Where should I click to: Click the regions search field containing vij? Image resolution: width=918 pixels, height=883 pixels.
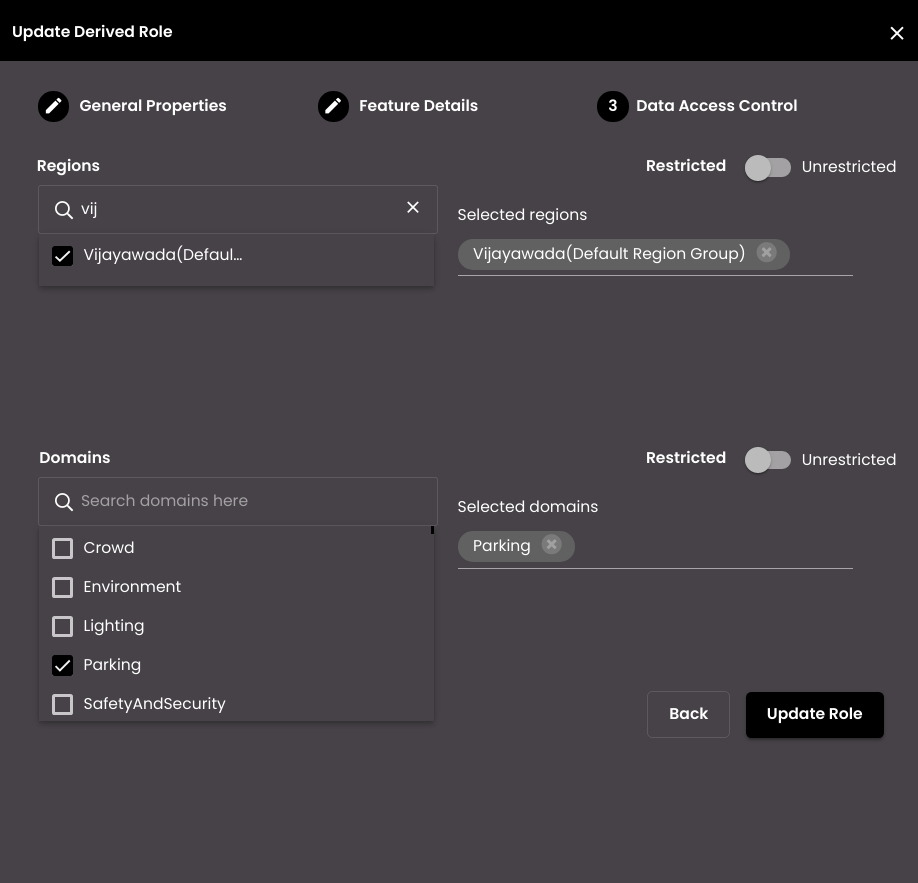pyautogui.click(x=238, y=209)
